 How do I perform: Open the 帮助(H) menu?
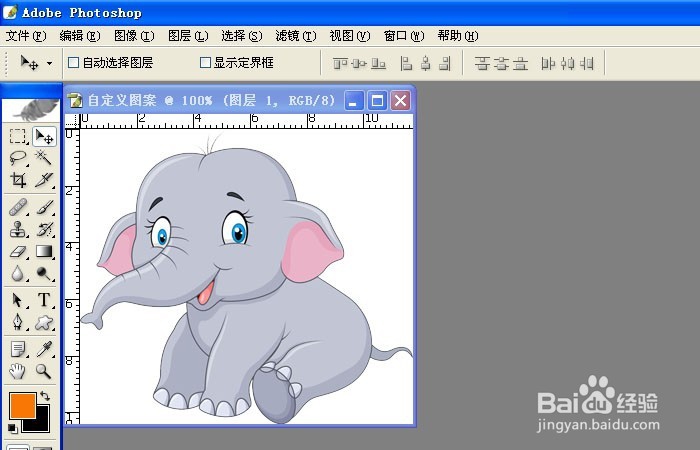click(x=458, y=36)
